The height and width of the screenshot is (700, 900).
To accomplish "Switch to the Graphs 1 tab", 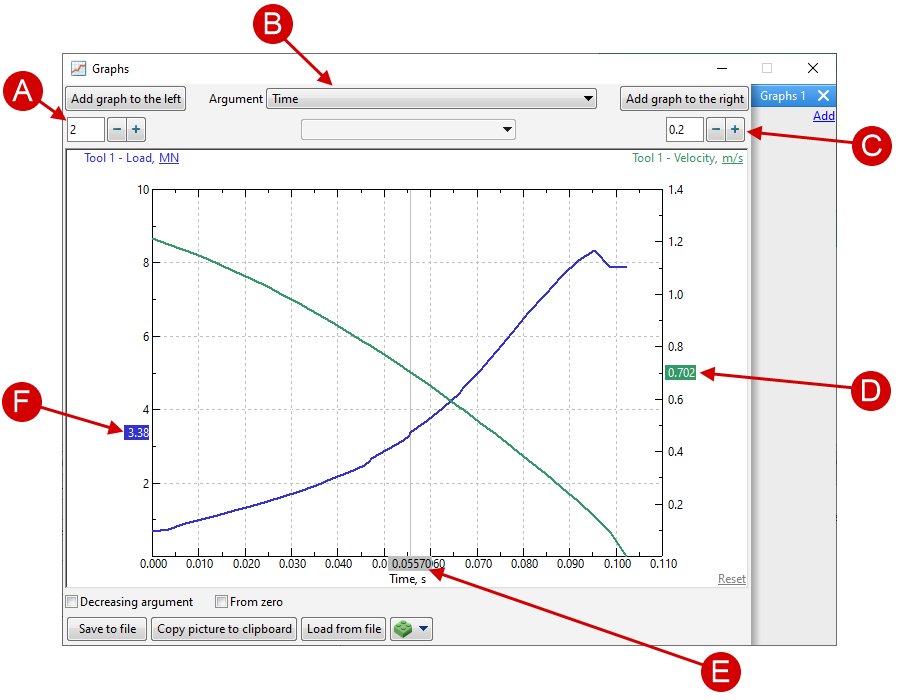I will [x=783, y=96].
